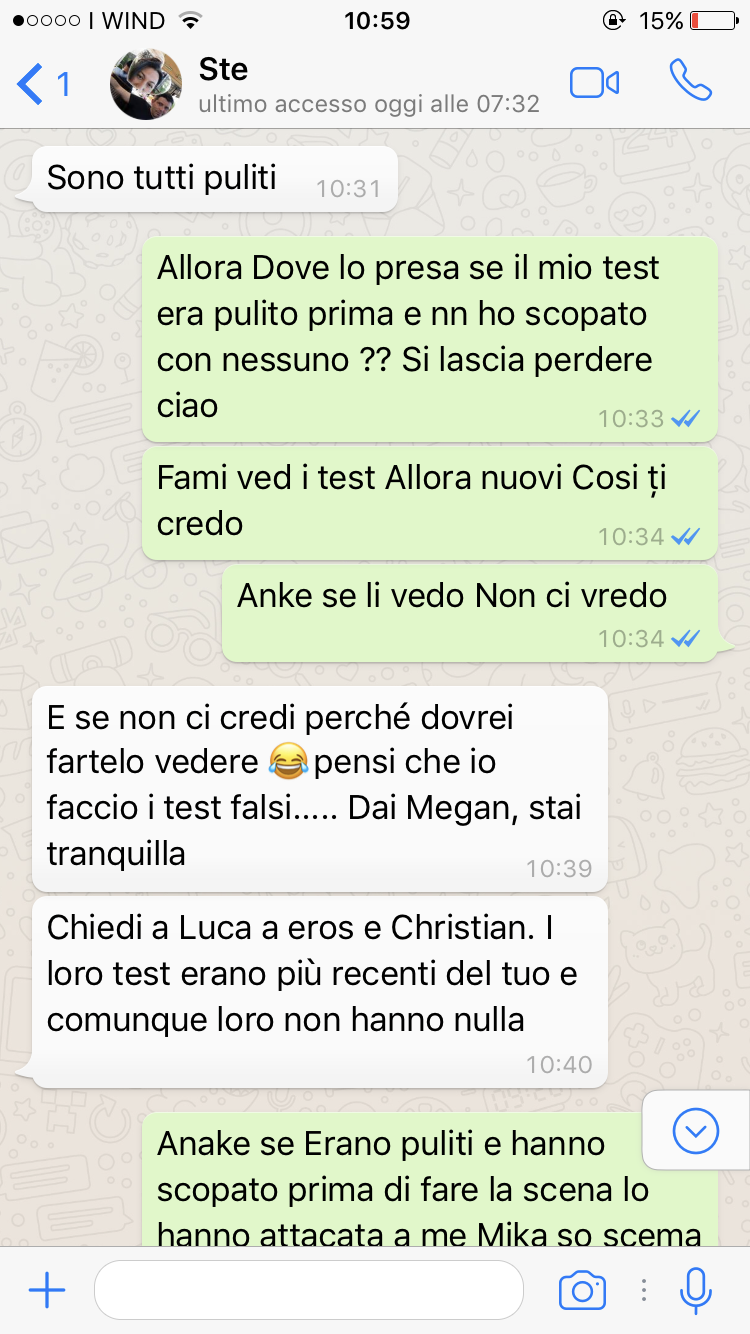This screenshot has height=1334, width=750.
Task: Tap the "Allora Dove lo presa" message
Action: coord(430,338)
